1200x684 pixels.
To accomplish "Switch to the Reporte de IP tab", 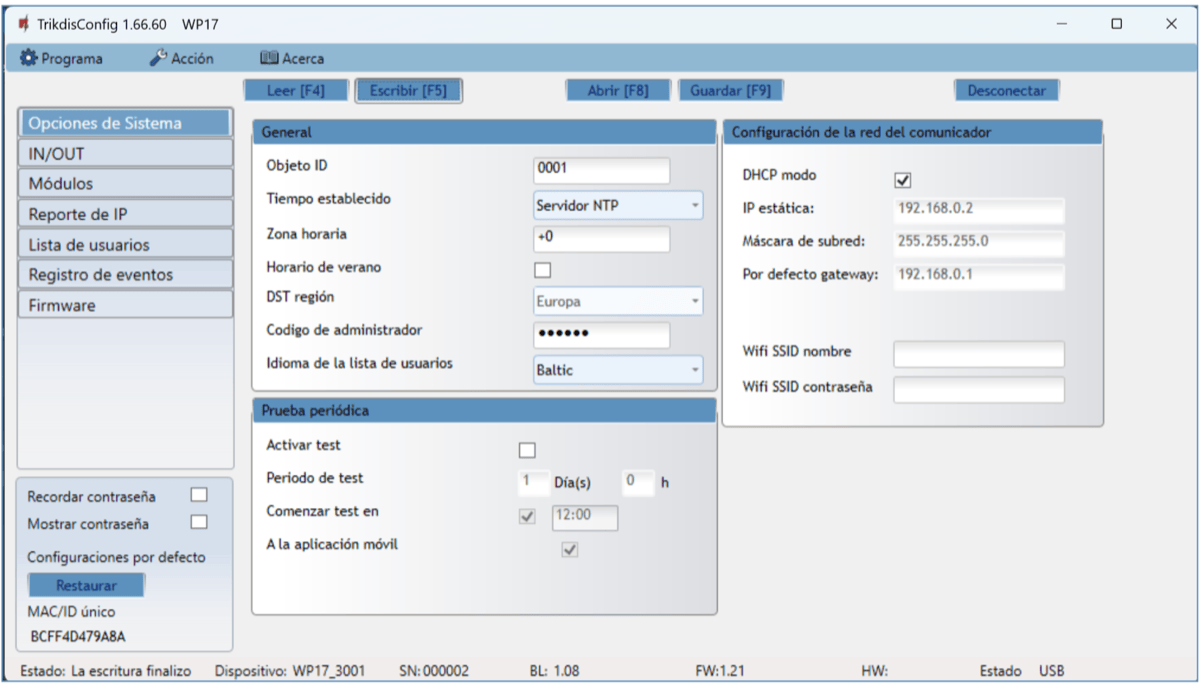I will (x=125, y=214).
